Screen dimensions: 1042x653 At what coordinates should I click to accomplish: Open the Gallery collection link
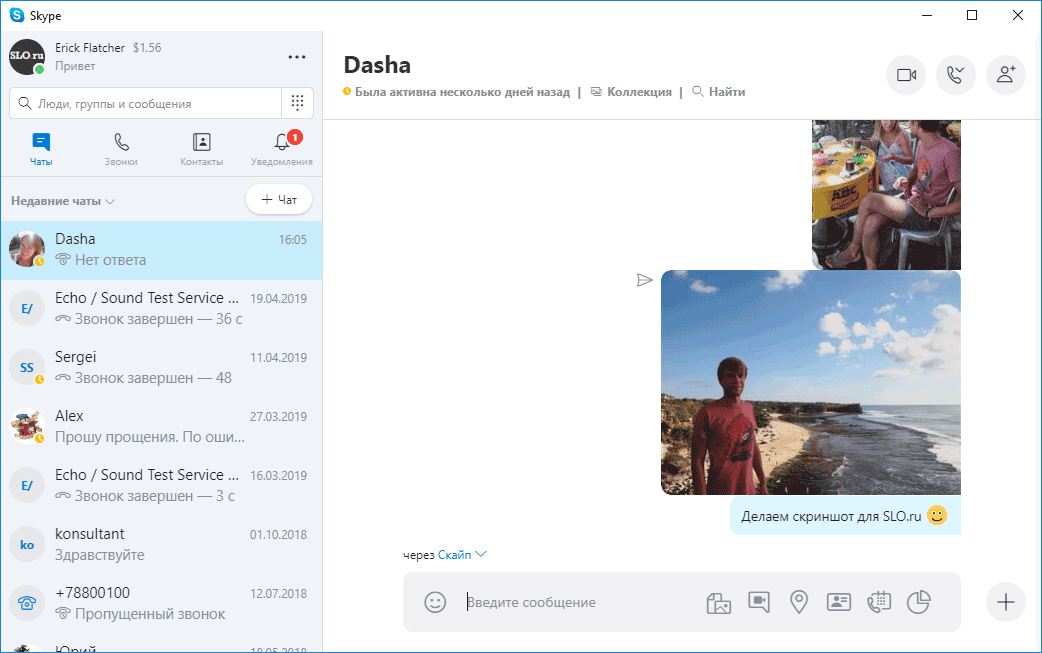pyautogui.click(x=631, y=92)
